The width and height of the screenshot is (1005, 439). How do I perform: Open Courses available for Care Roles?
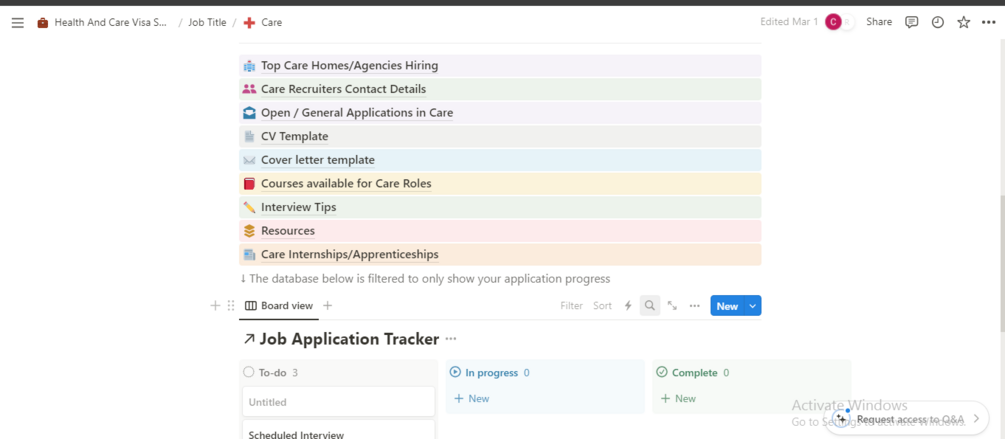[x=346, y=184]
